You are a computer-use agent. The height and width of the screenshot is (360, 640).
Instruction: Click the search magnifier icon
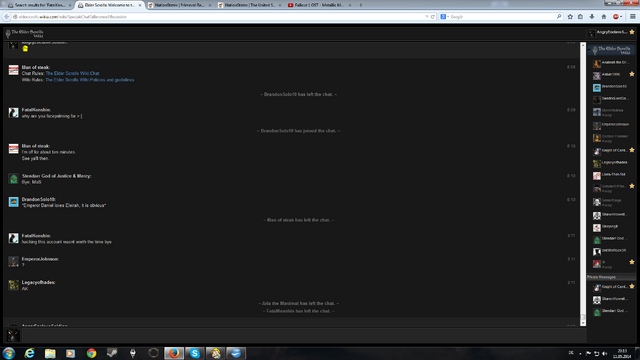[x=559, y=17]
